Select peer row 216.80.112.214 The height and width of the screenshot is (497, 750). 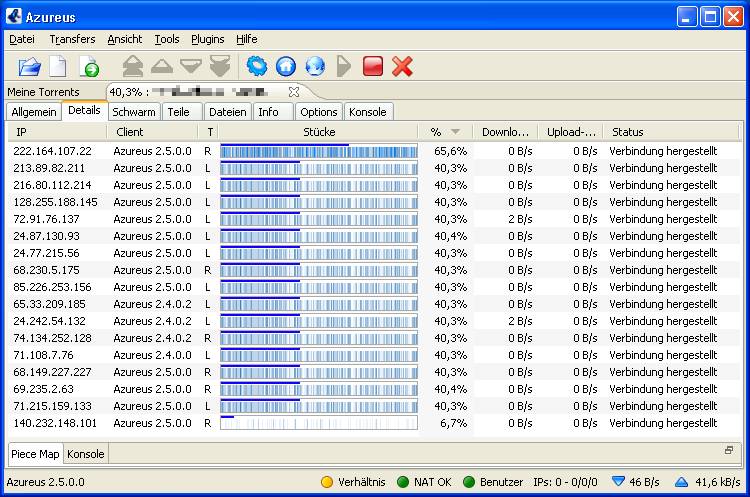click(x=375, y=185)
